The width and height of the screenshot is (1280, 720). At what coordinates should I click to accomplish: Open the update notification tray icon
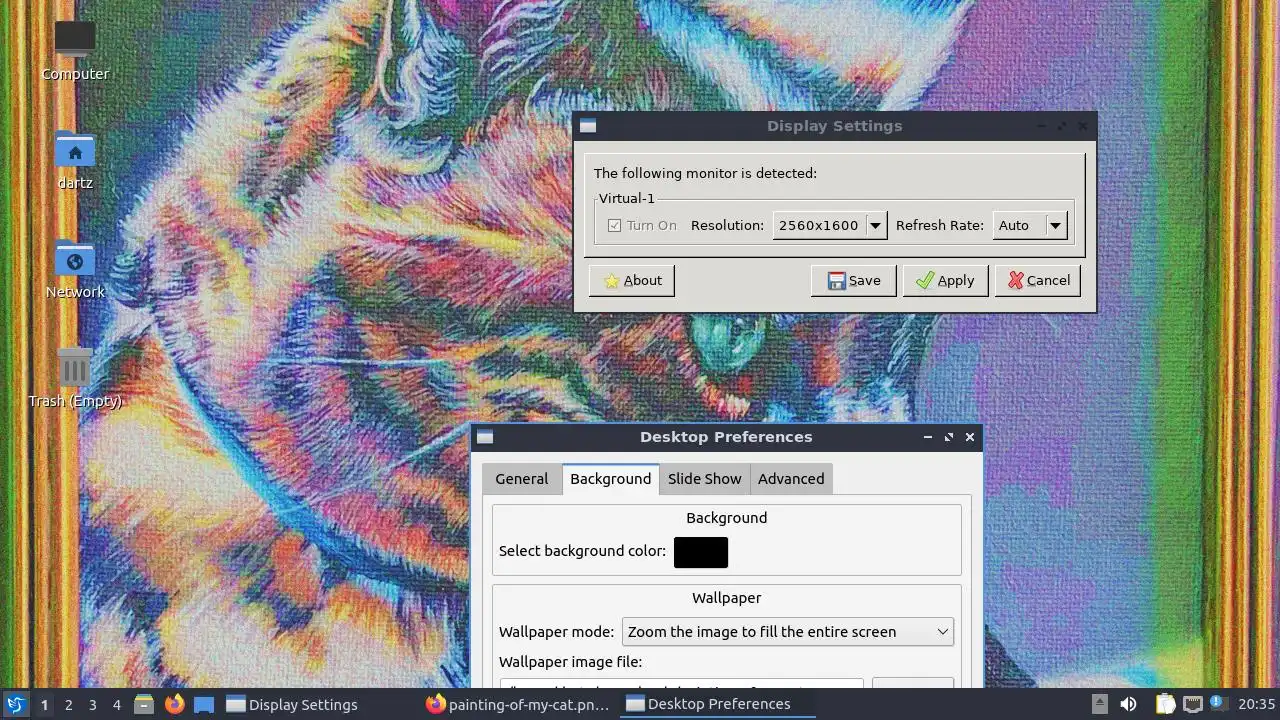coord(1218,704)
